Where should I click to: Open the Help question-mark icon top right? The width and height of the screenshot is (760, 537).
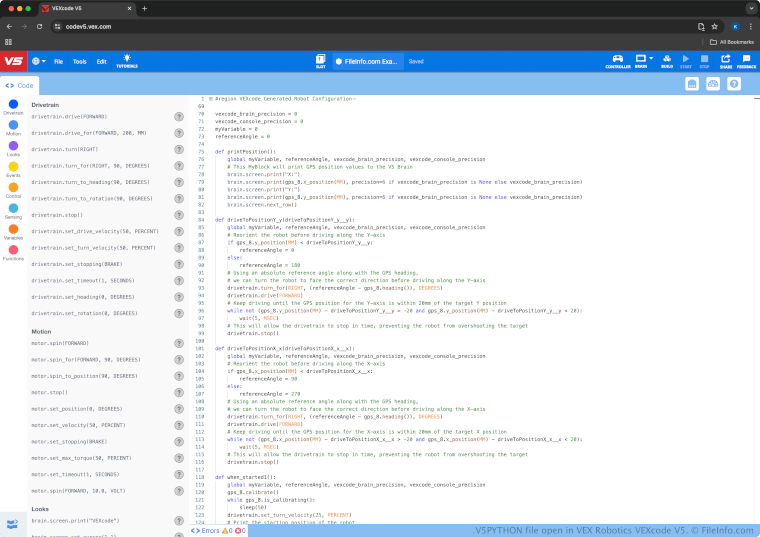tap(734, 84)
